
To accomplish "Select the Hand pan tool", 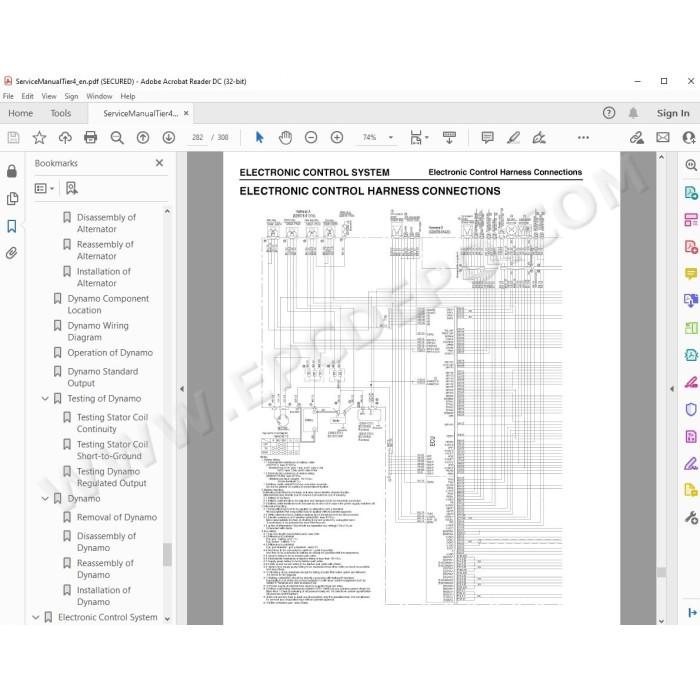I will pos(285,137).
